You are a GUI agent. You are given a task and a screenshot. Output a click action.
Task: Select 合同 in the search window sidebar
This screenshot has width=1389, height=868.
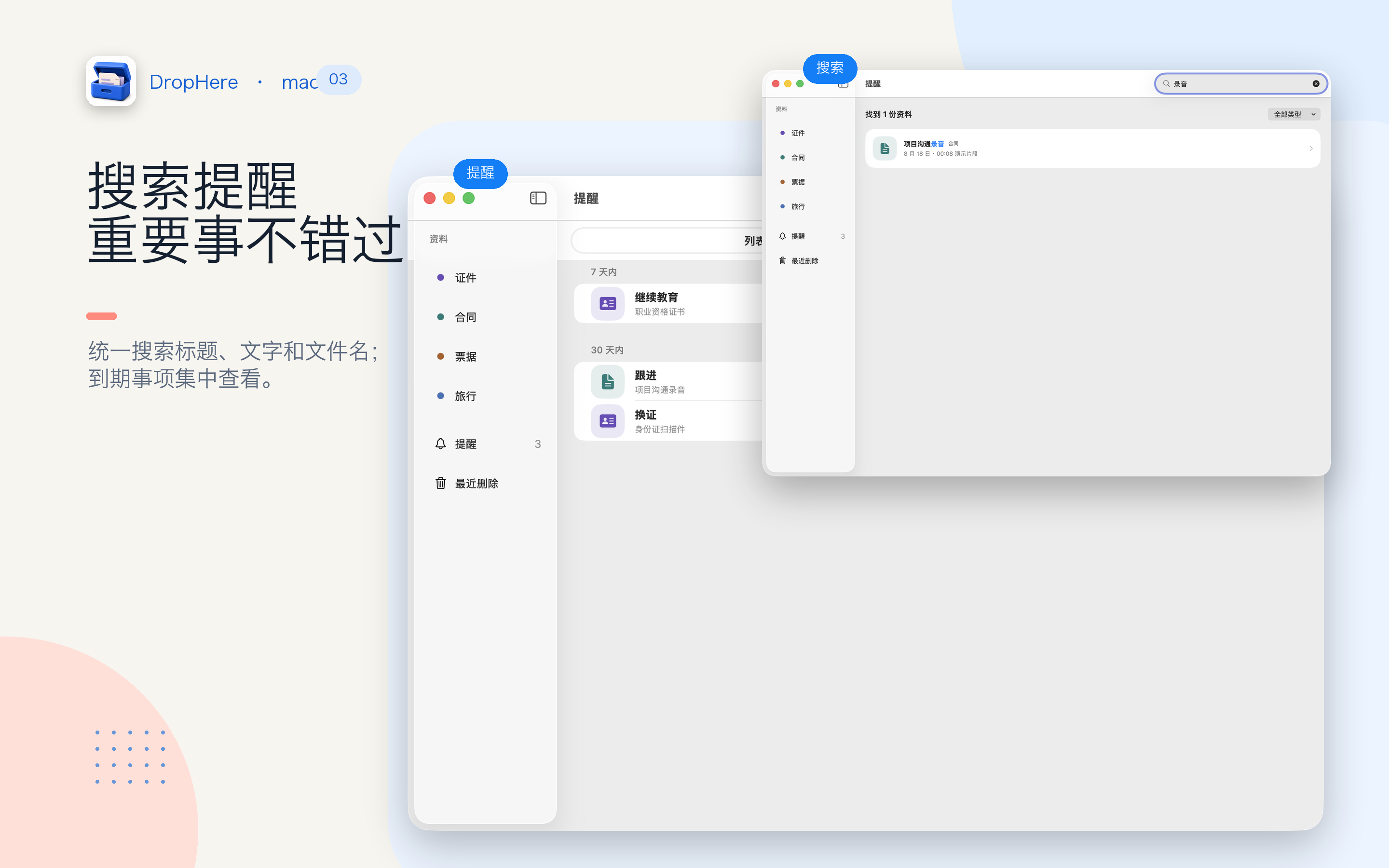coord(798,157)
